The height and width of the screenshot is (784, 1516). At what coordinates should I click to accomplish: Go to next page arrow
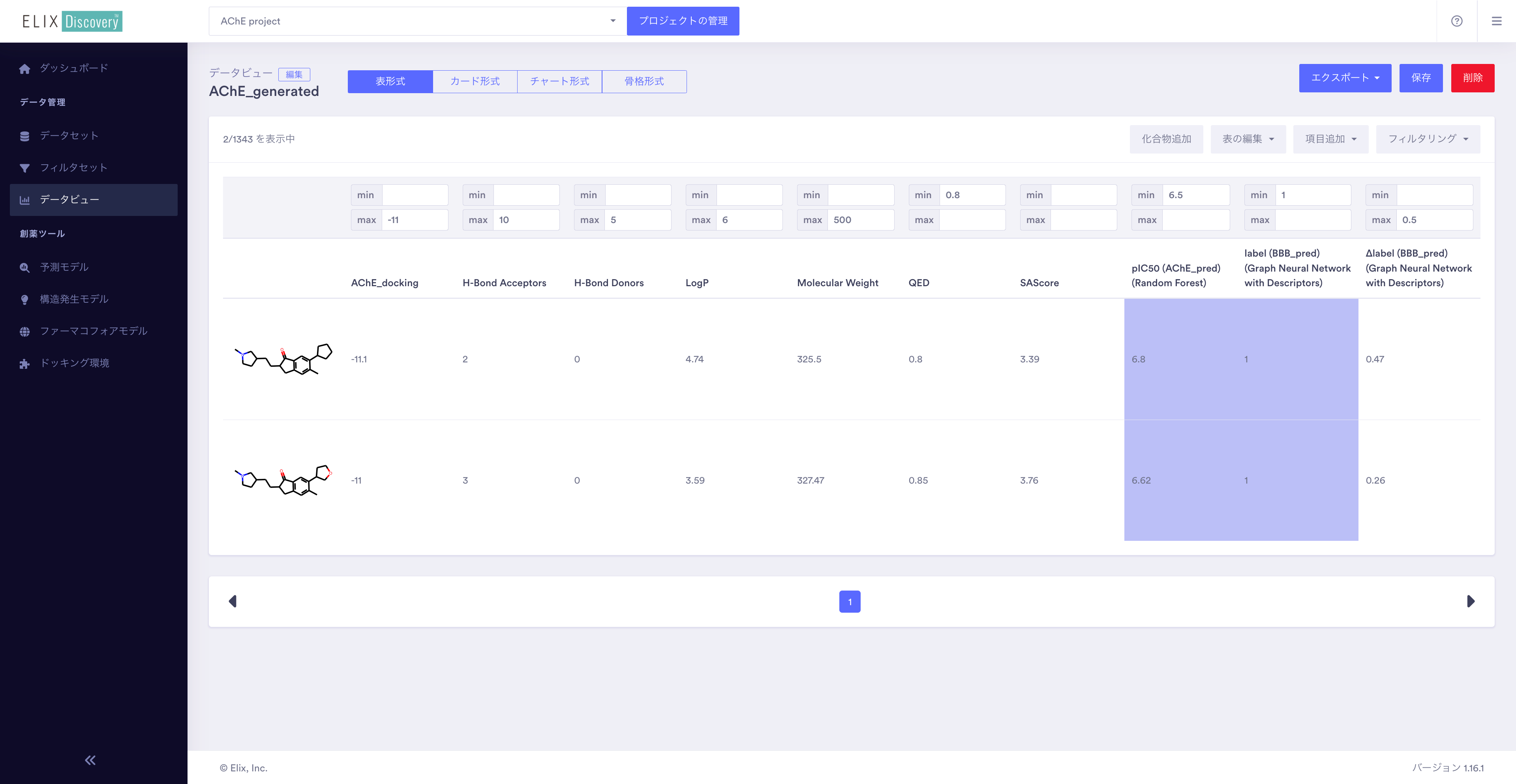[x=1471, y=601]
